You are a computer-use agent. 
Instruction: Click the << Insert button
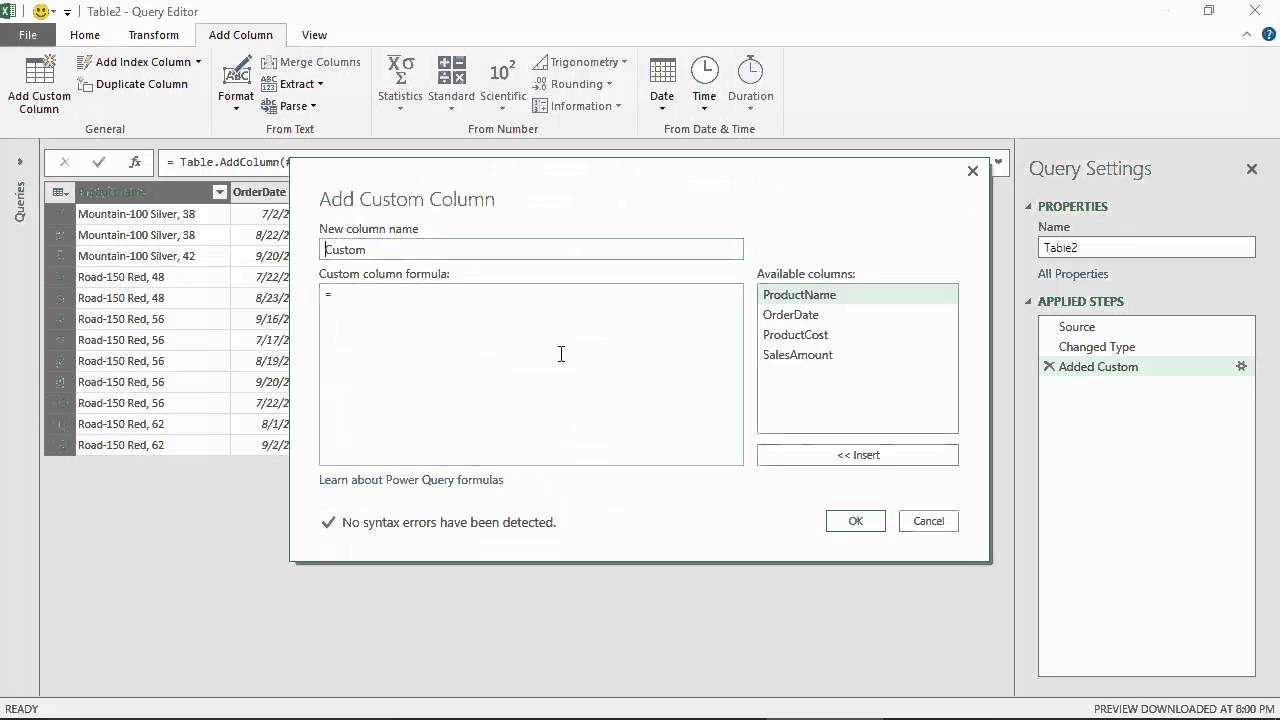[x=857, y=455]
